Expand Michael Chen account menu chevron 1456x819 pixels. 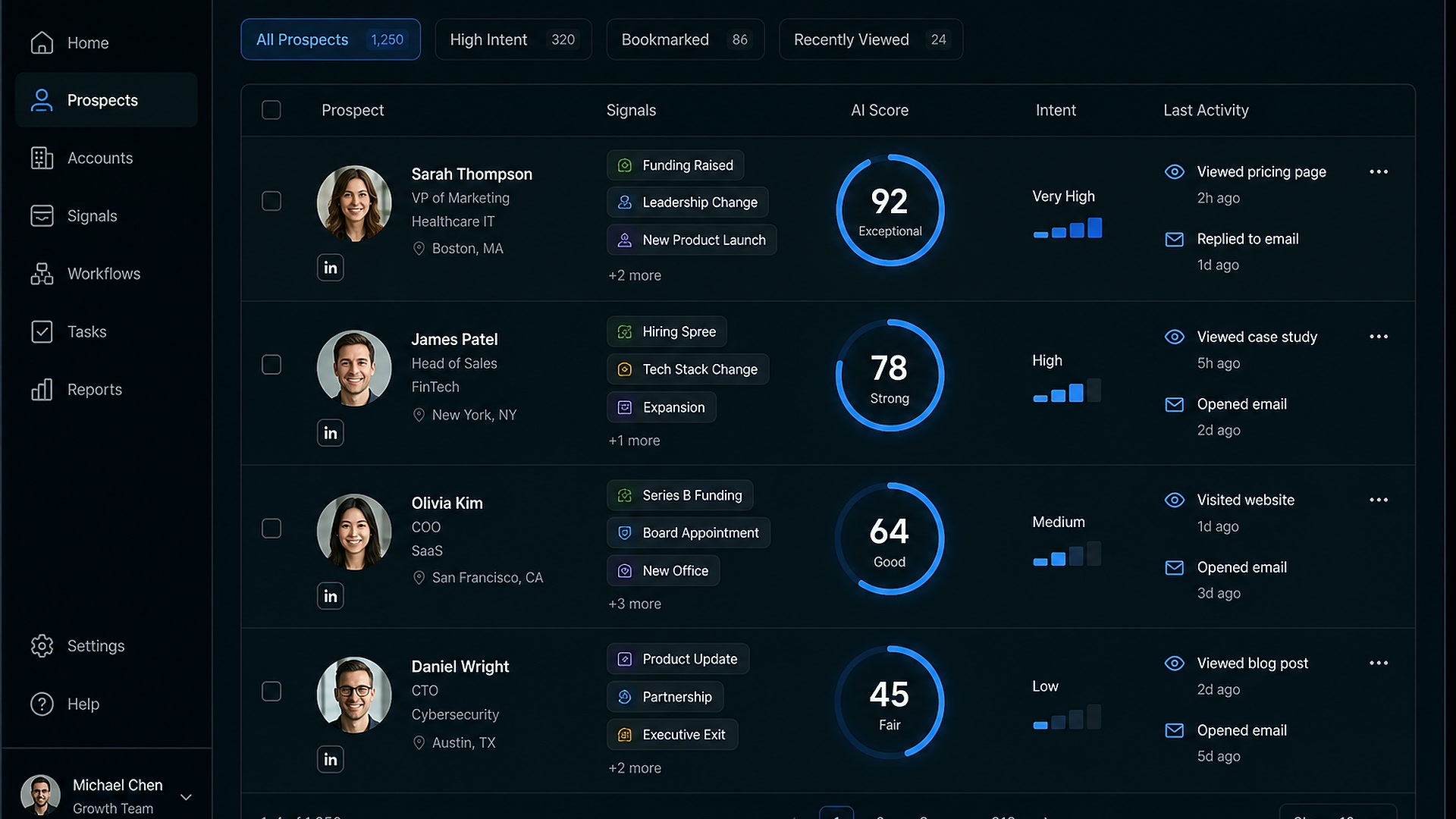(186, 797)
